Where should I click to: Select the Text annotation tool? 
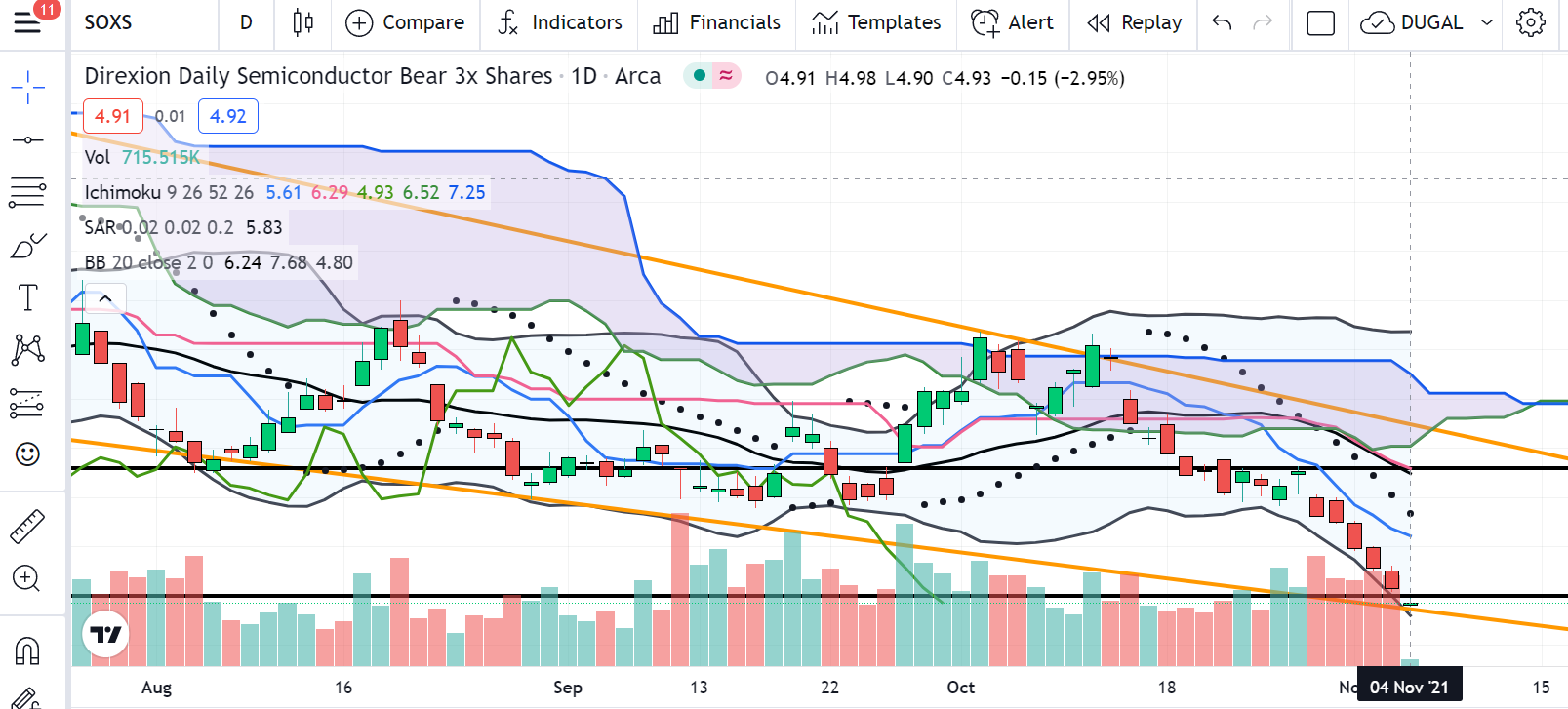[27, 297]
